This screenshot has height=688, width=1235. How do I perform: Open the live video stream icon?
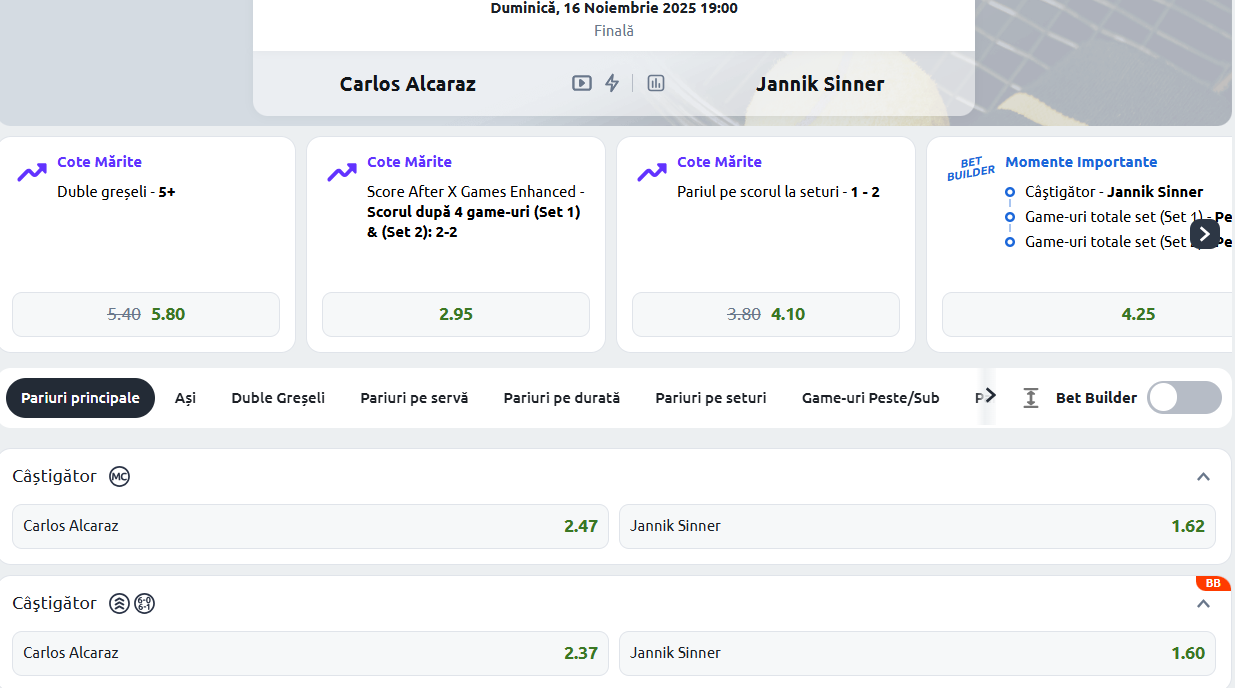581,83
